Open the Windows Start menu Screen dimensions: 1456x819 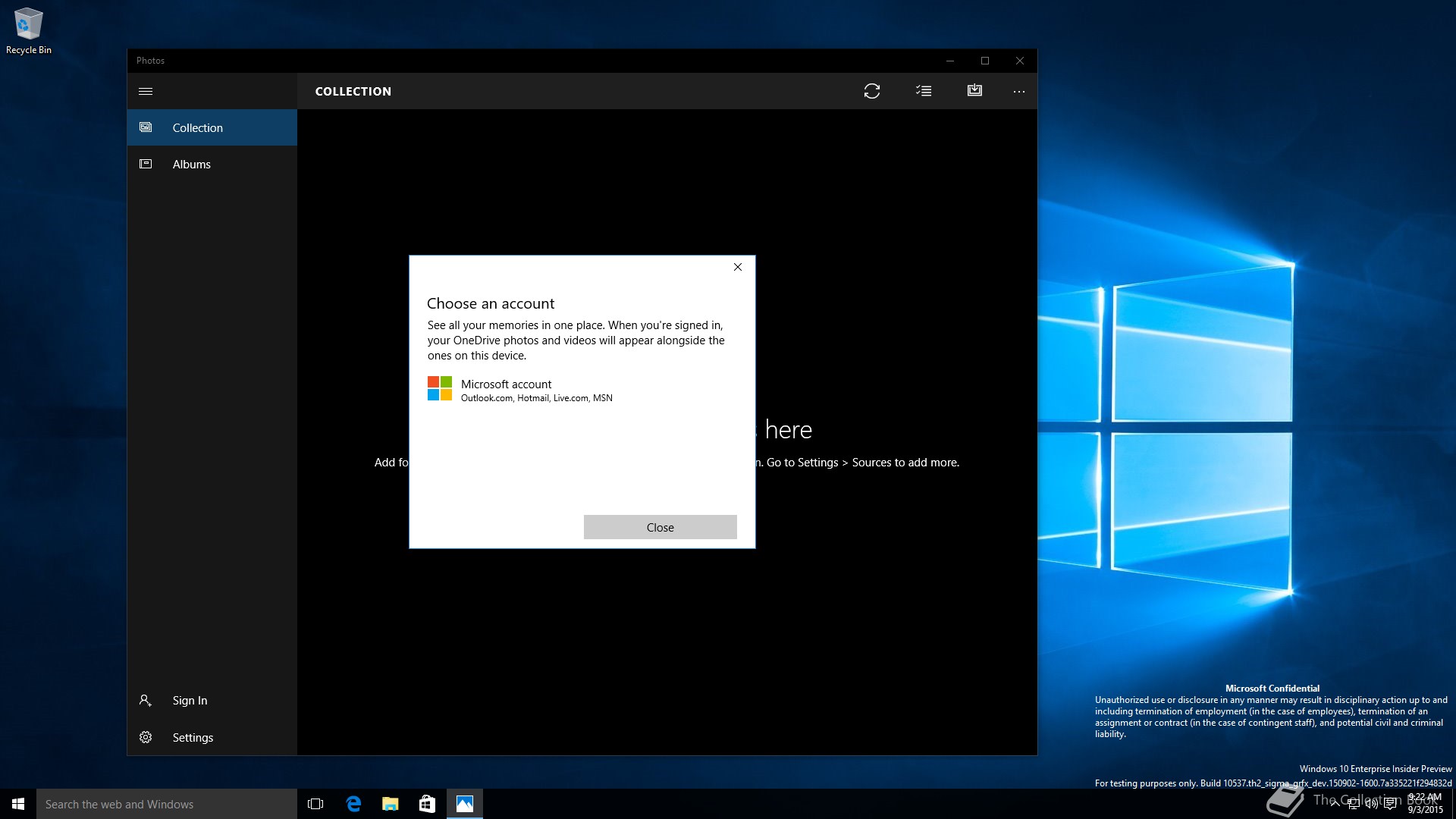(18, 804)
